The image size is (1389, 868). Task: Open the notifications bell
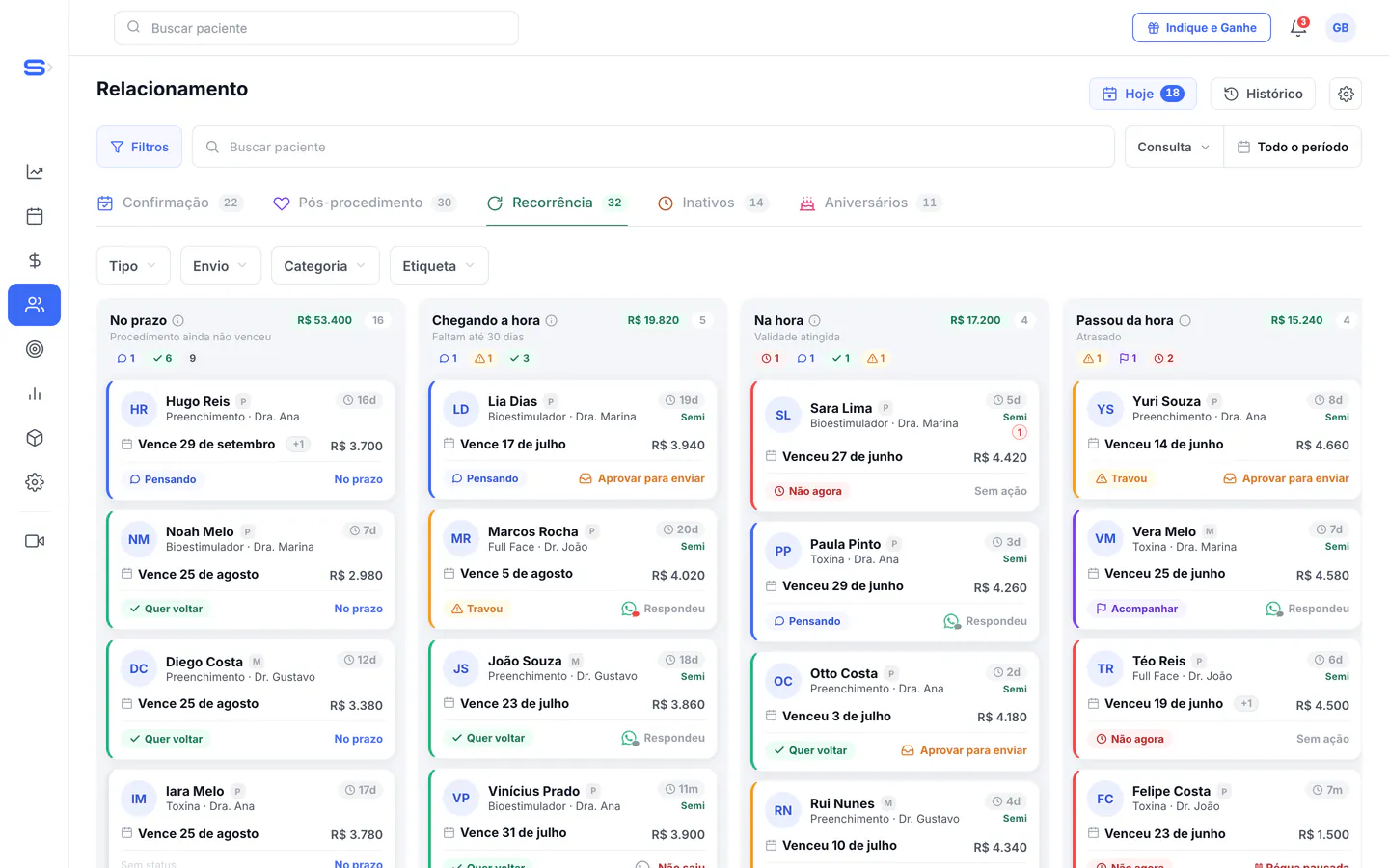1298,28
